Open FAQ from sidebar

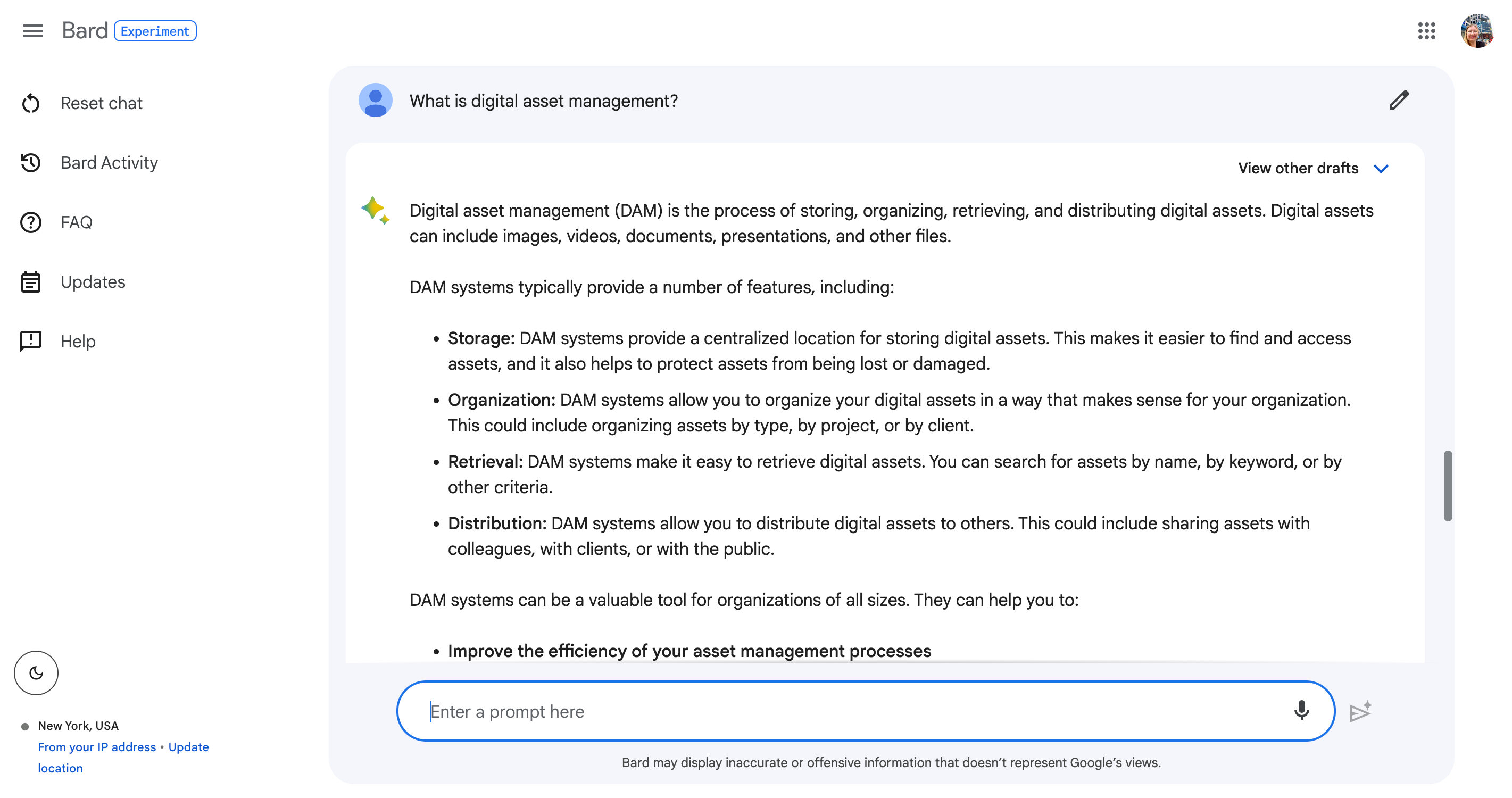pos(76,222)
